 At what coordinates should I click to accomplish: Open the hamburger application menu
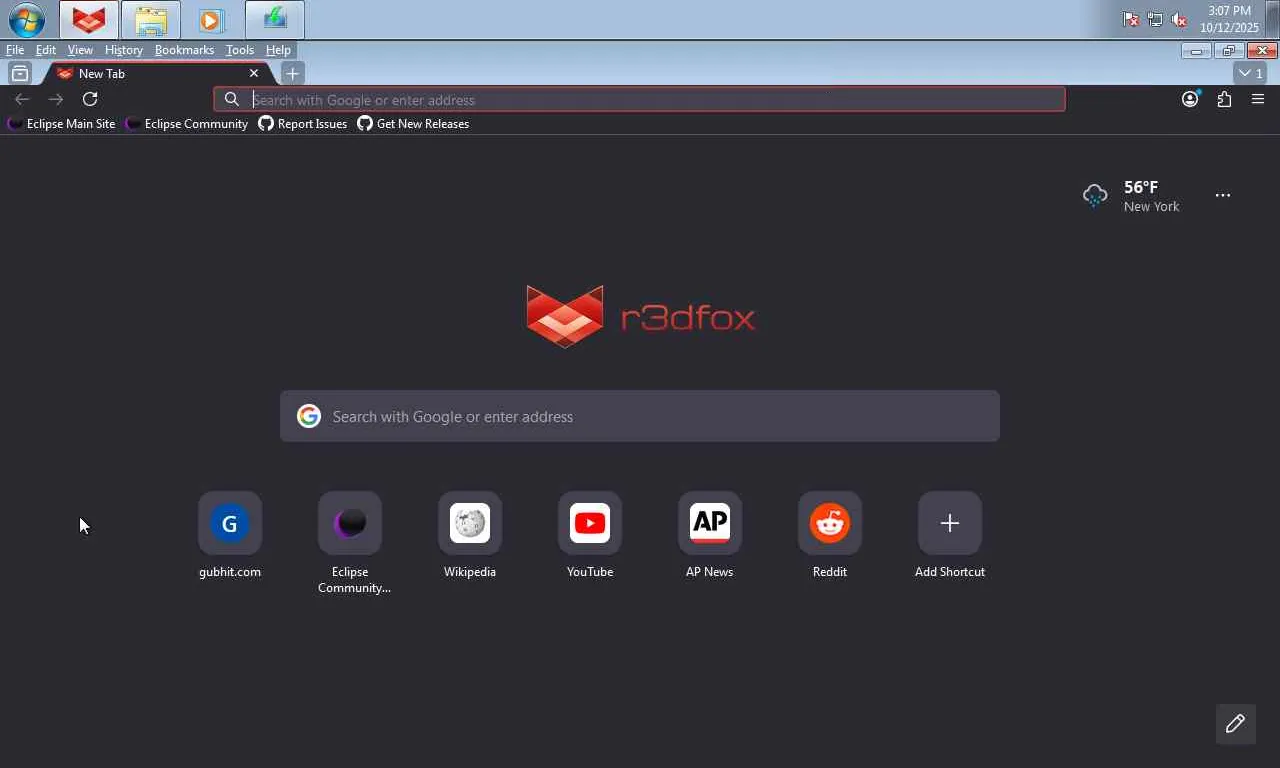1258,99
